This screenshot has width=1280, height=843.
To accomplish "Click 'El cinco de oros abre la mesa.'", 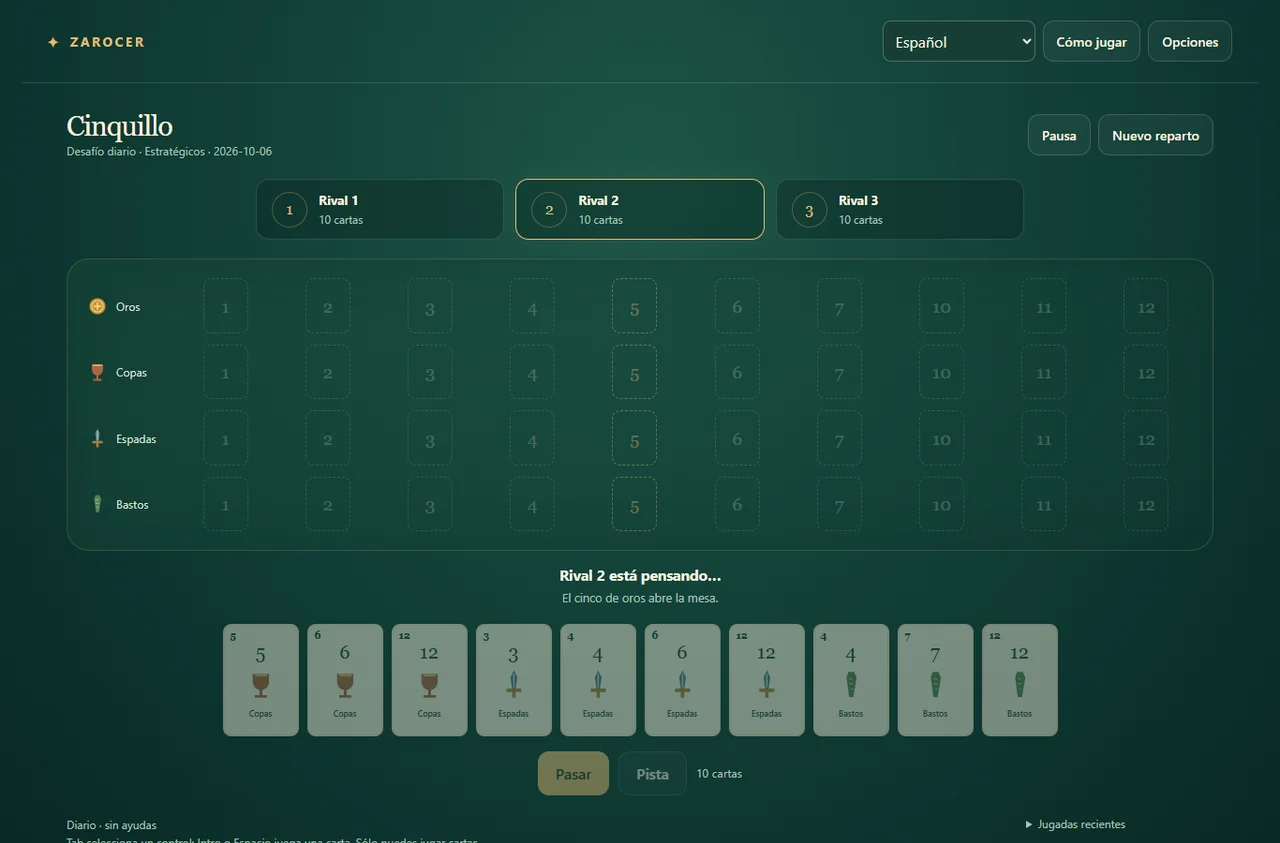I will click(640, 598).
